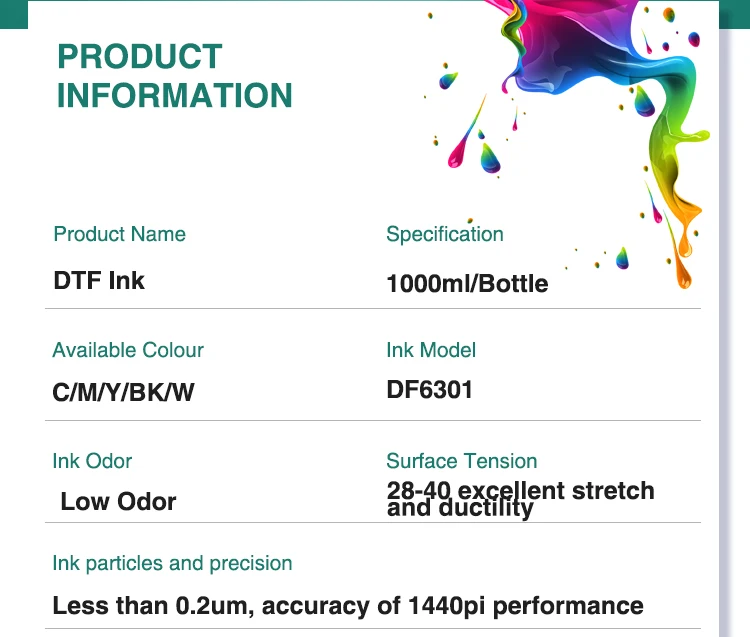The height and width of the screenshot is (637, 750).
Task: Select Ink particles and precision label
Action: 172,563
